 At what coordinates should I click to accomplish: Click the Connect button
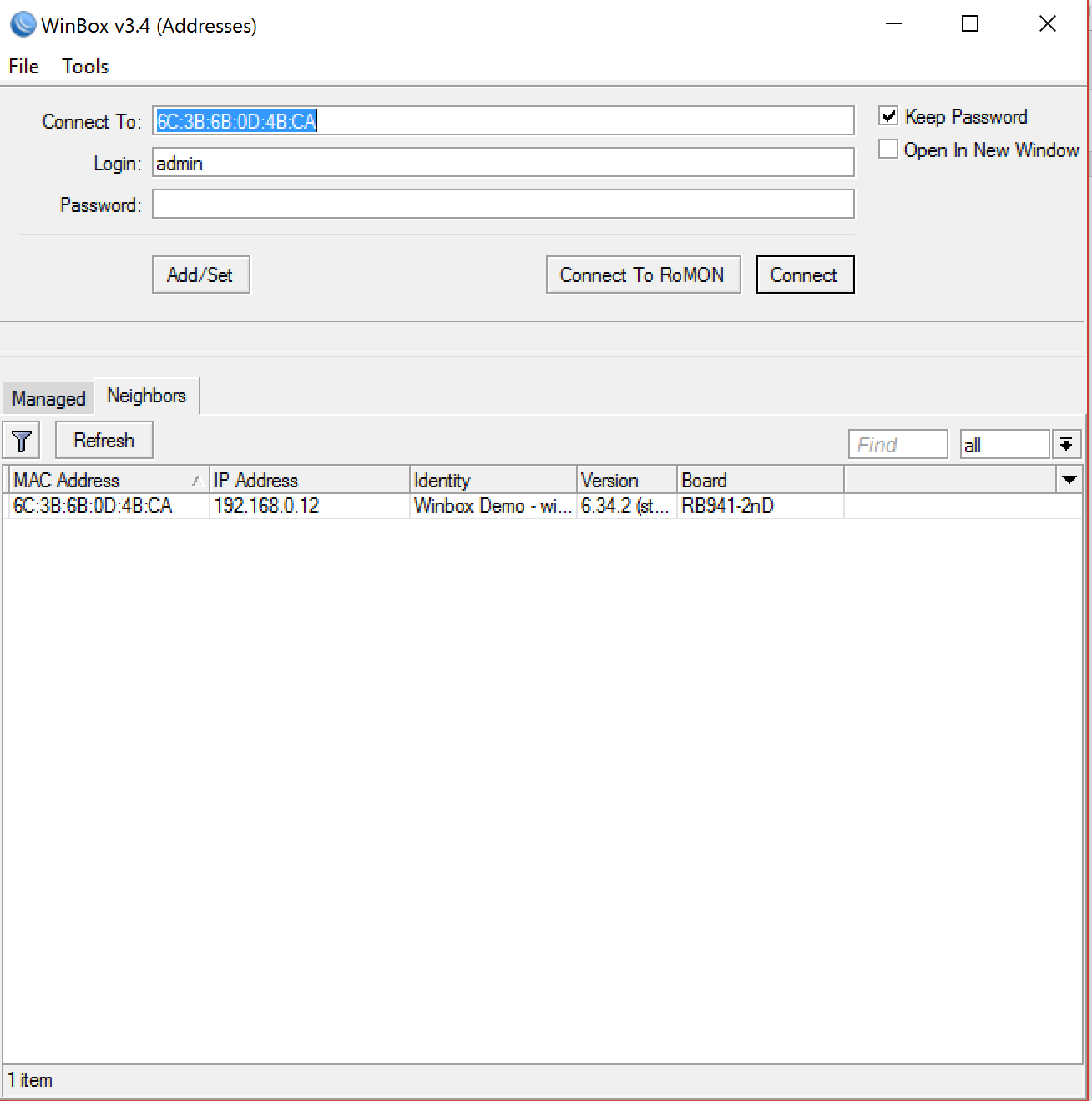(805, 275)
